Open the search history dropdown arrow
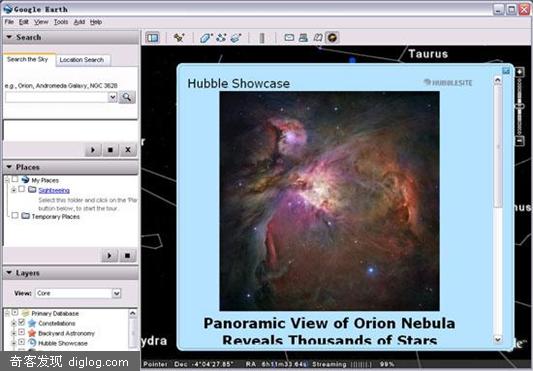 (x=113, y=97)
